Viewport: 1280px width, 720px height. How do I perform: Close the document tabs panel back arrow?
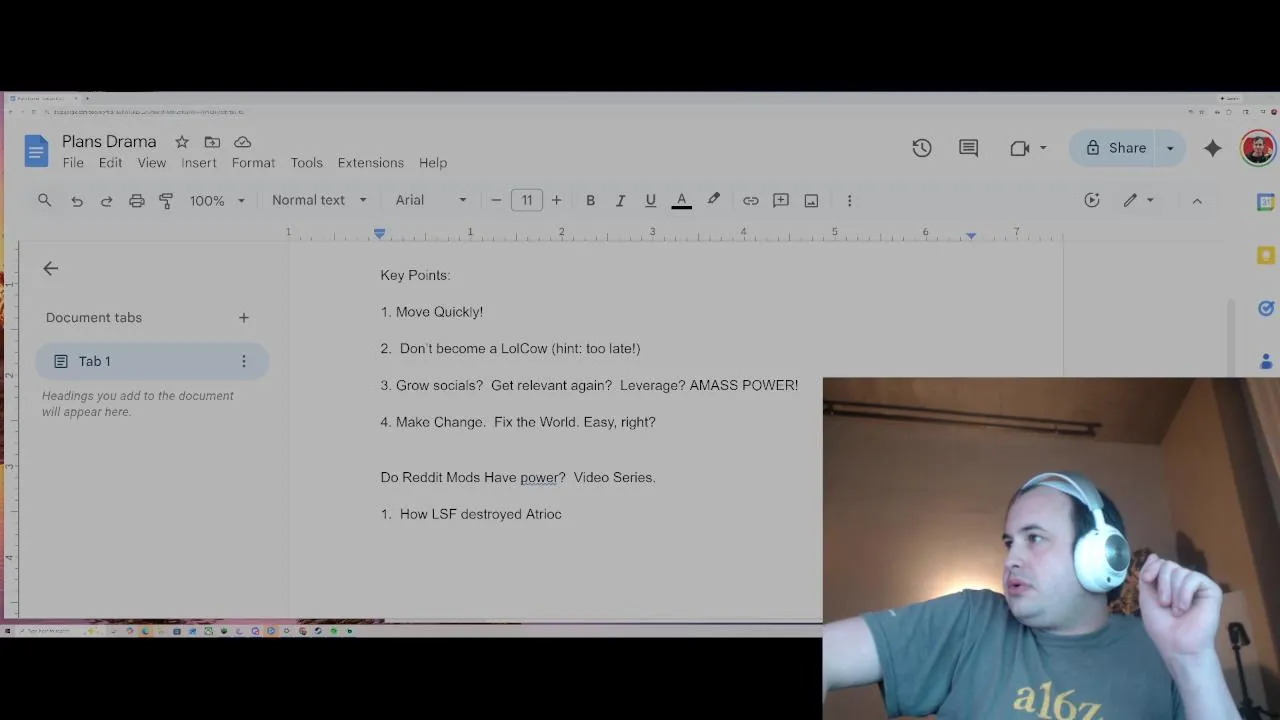tap(51, 268)
